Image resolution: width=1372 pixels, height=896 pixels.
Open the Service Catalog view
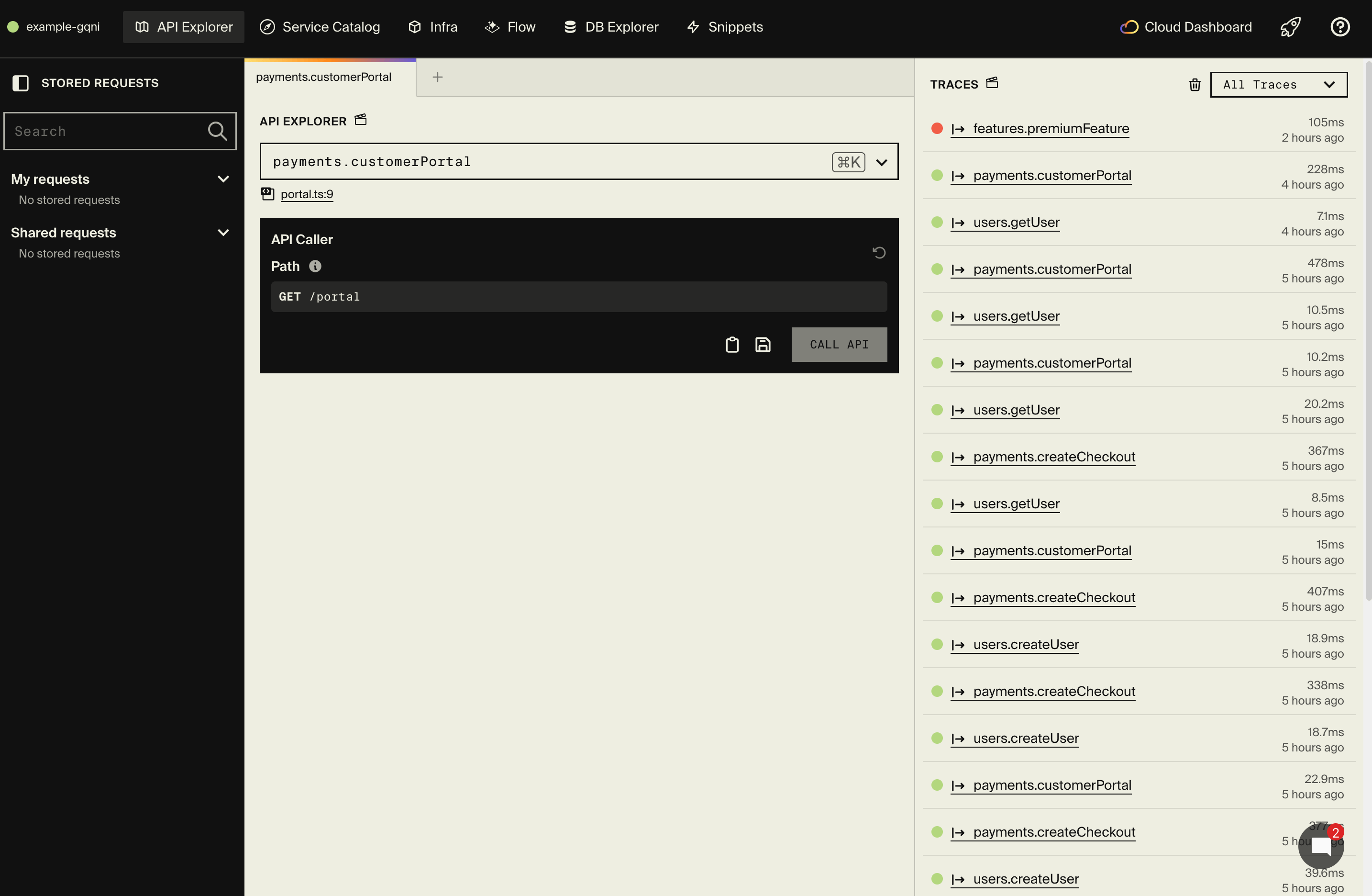click(x=320, y=26)
